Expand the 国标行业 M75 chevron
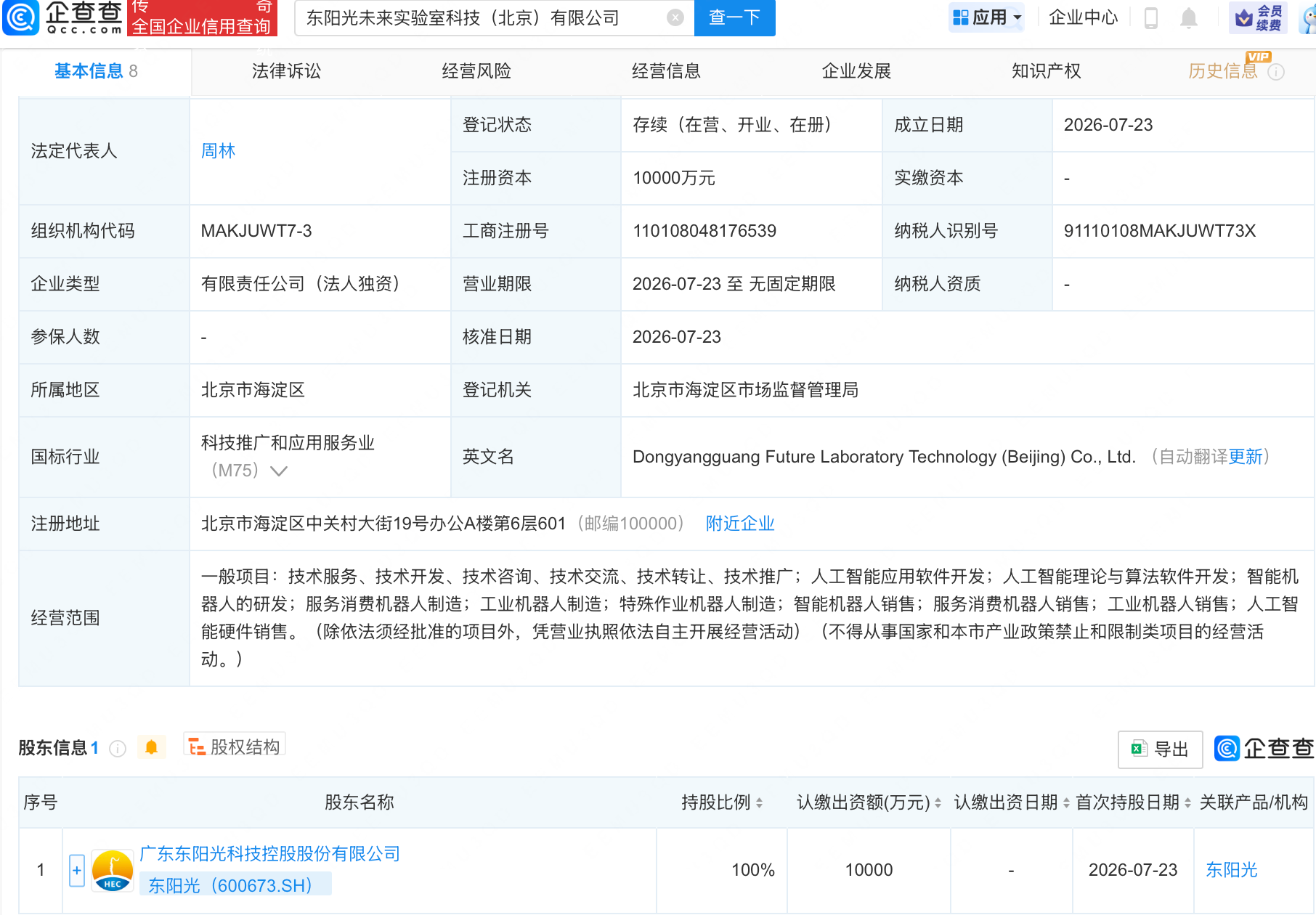The image size is (1316, 915). 279,471
